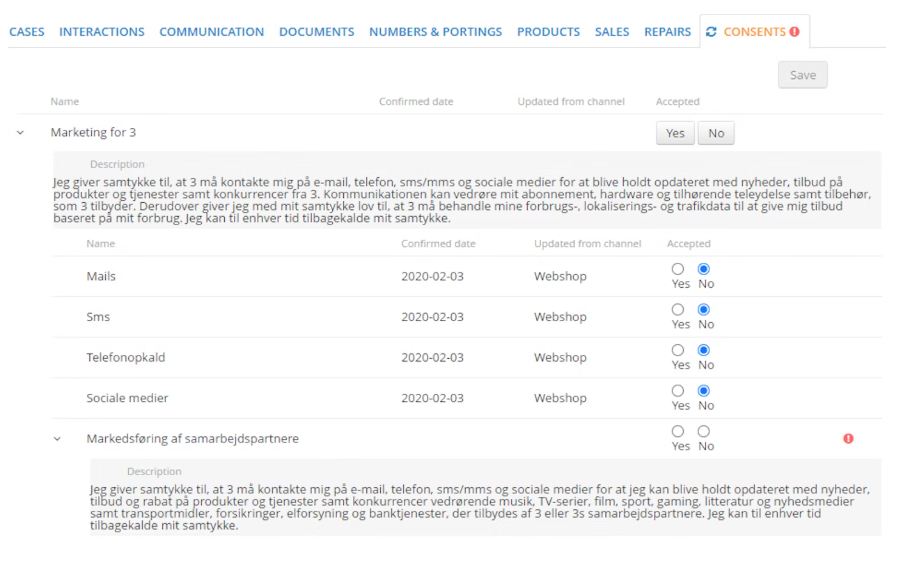Screen dimensions: 906x566
Task: Click No button for Marketing for 3
Action: pos(715,133)
